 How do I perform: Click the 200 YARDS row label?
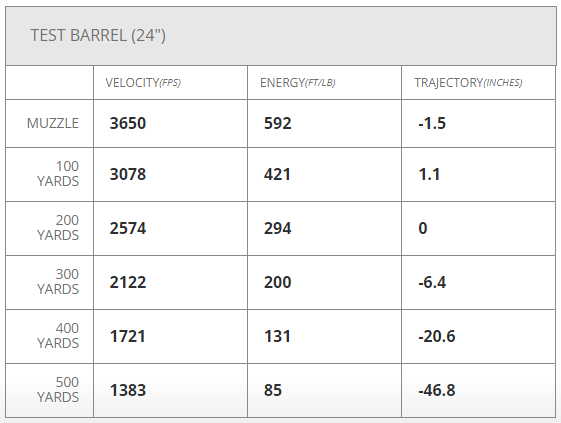click(58, 228)
